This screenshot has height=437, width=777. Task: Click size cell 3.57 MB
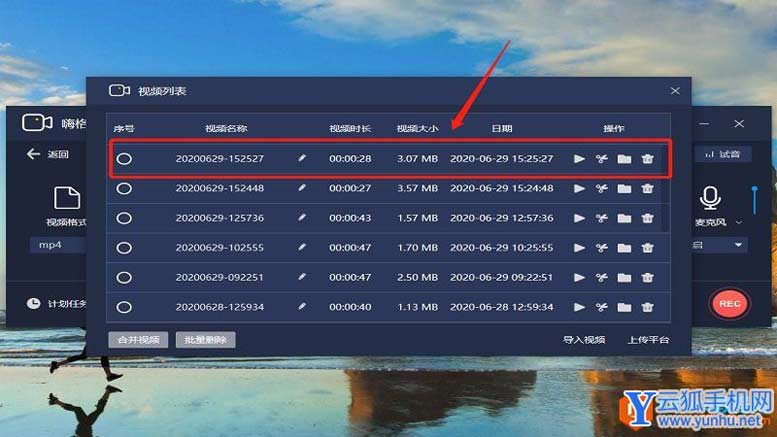(417, 188)
